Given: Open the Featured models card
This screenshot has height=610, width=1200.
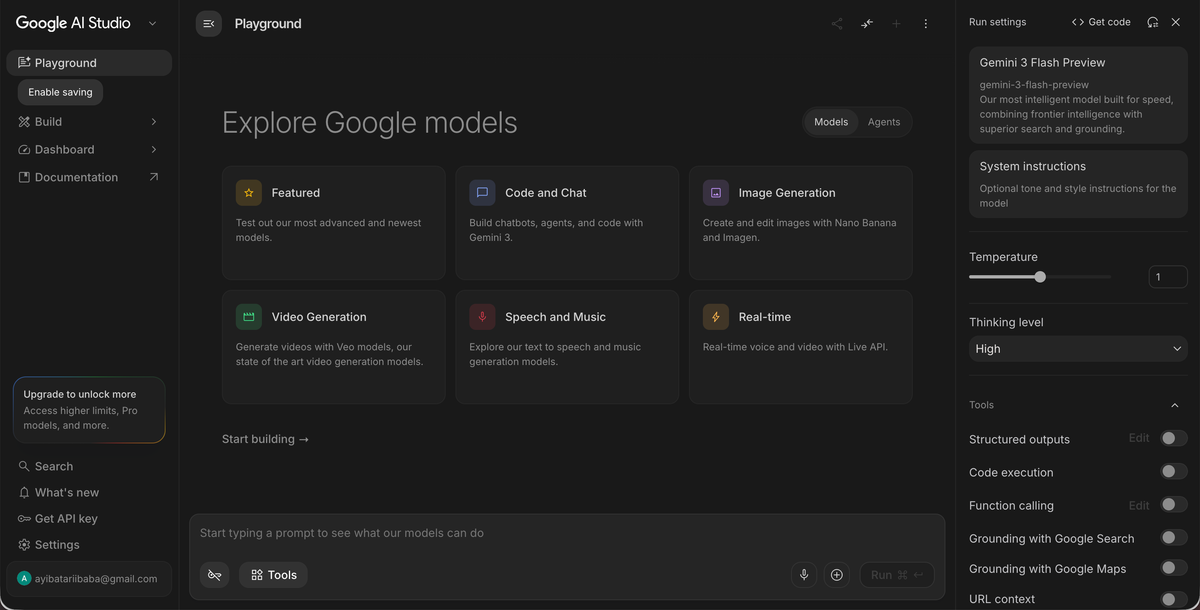Looking at the screenshot, I should tap(334, 223).
